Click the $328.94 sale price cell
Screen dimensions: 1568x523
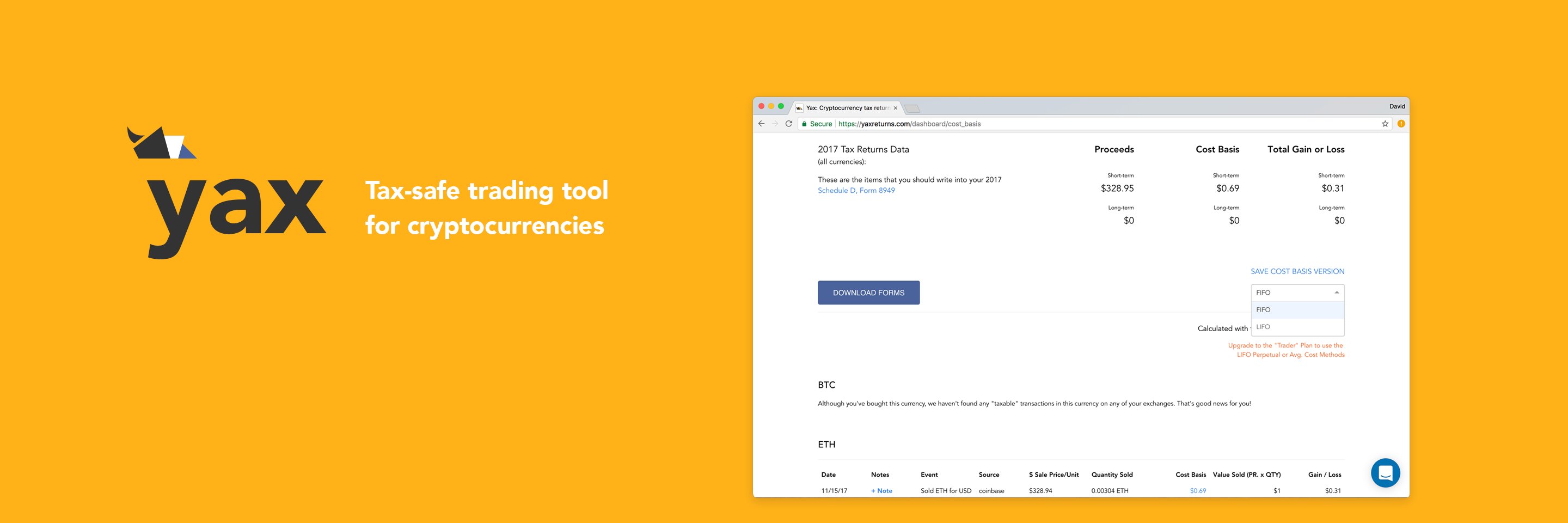(x=1040, y=491)
